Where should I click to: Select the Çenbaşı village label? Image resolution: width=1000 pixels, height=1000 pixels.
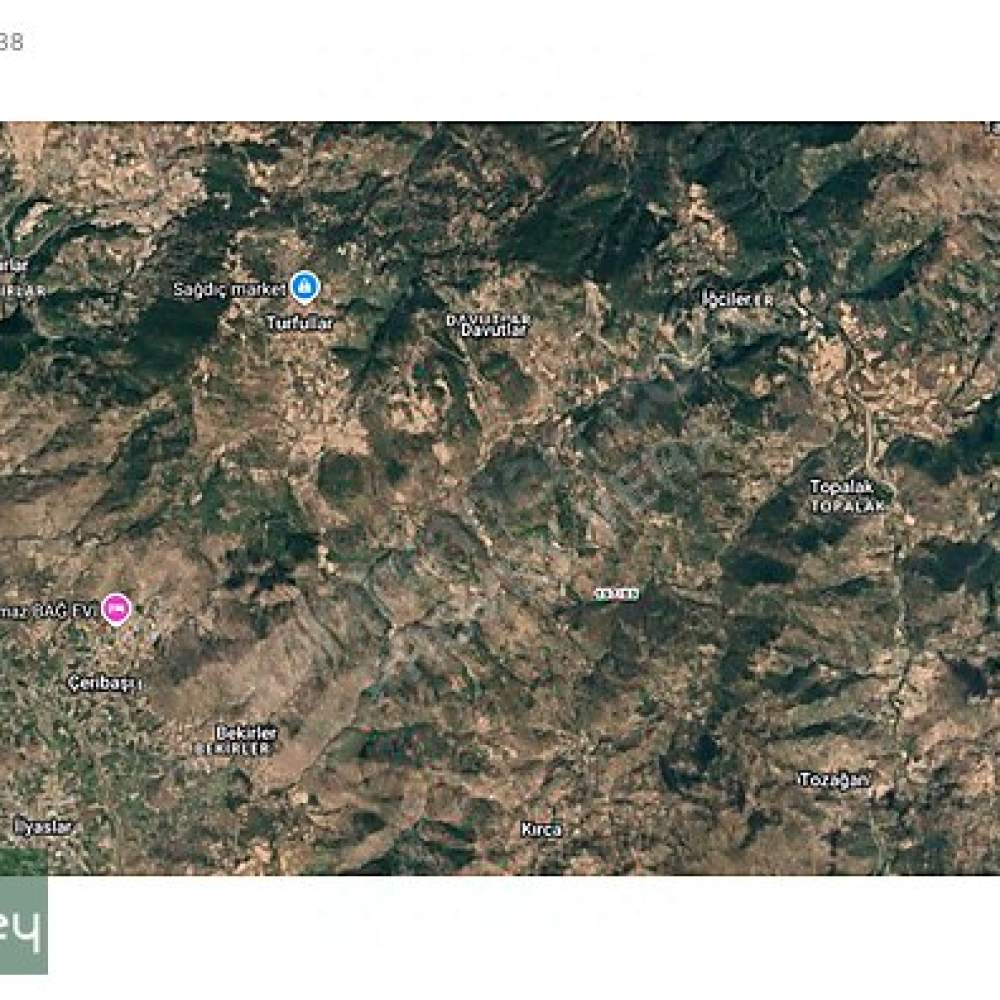[105, 683]
